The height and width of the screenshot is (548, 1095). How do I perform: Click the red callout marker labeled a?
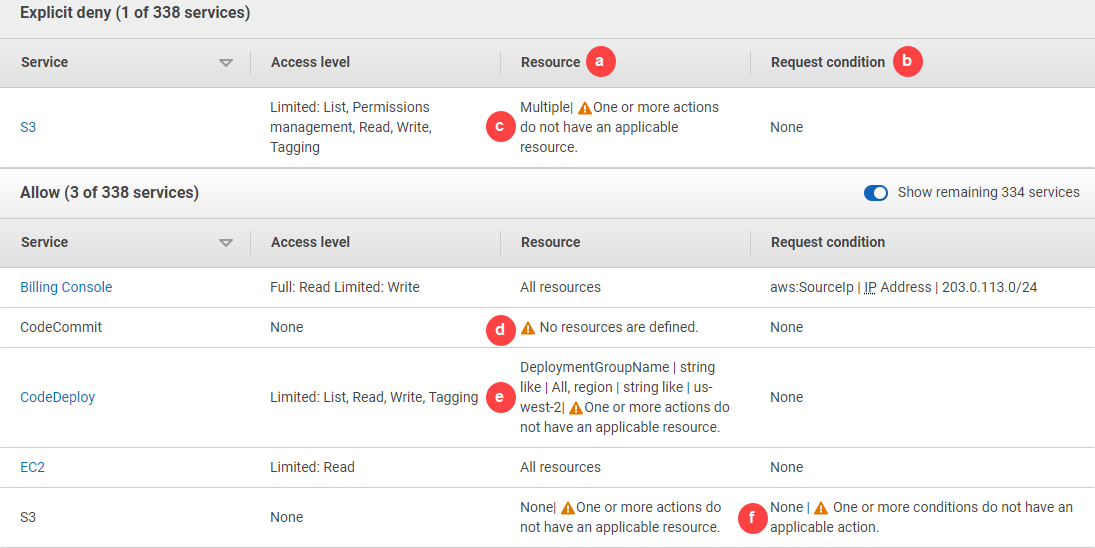[600, 62]
